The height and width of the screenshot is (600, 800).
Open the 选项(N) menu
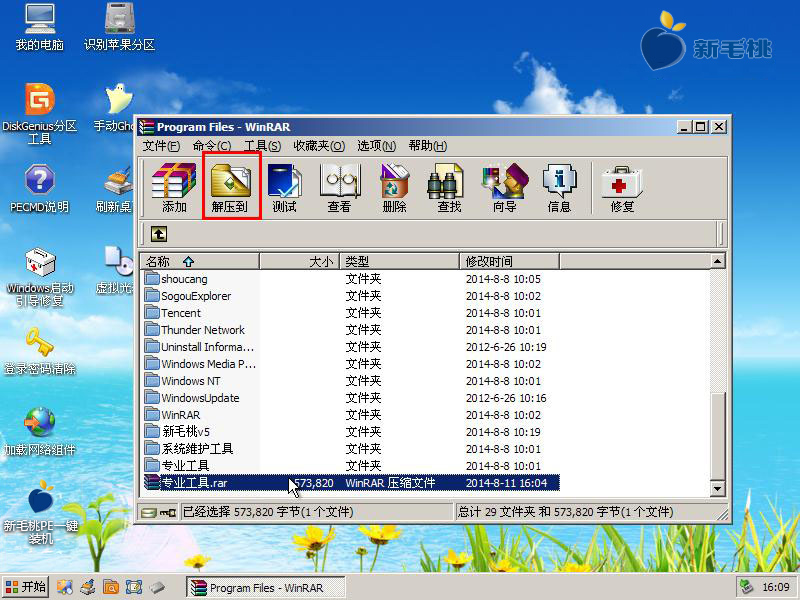click(377, 146)
